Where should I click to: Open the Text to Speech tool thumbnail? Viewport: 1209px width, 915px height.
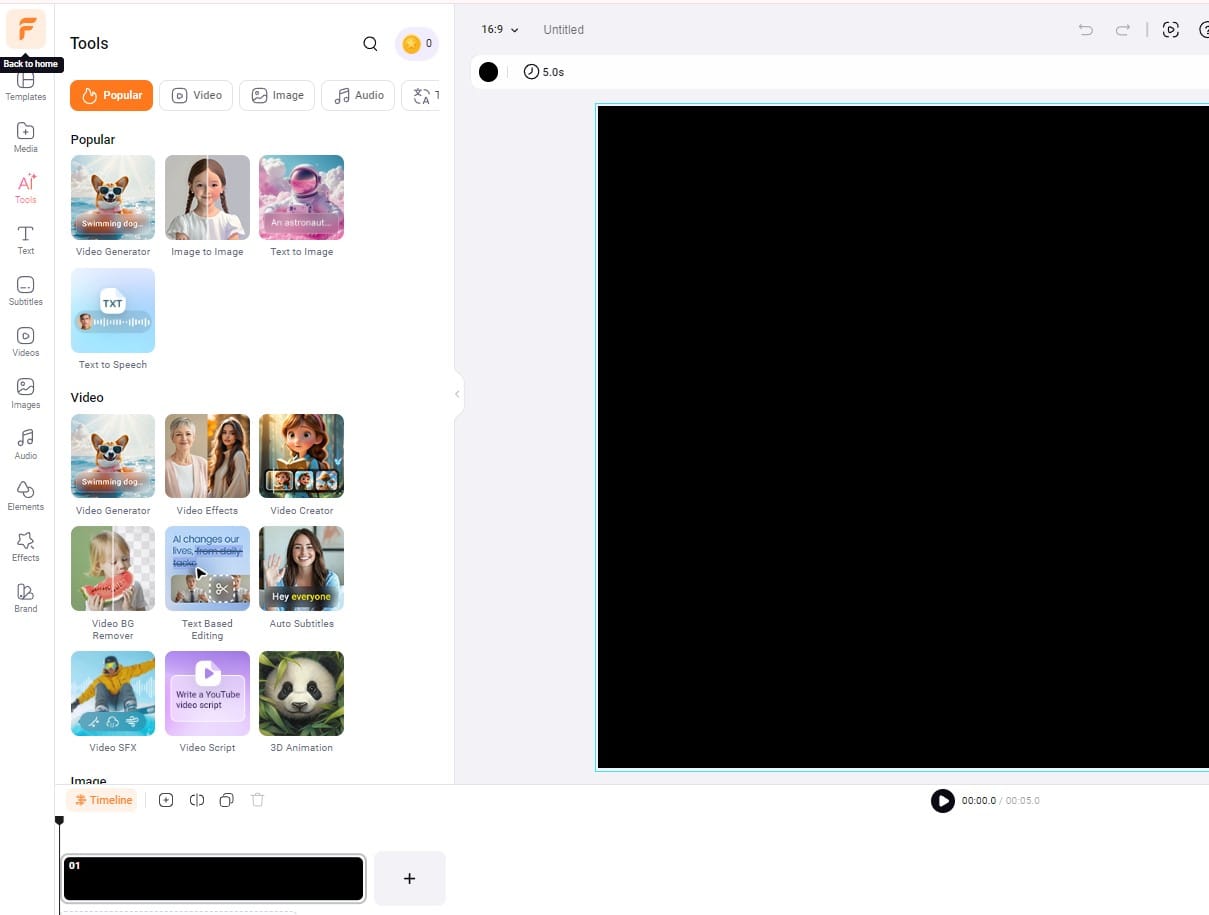[x=113, y=311]
